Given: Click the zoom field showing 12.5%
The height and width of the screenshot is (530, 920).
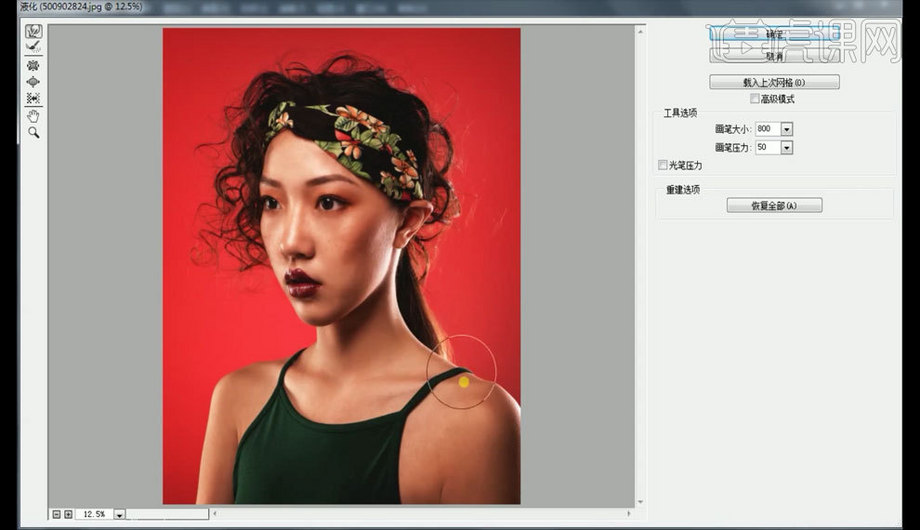Looking at the screenshot, I should [94, 514].
